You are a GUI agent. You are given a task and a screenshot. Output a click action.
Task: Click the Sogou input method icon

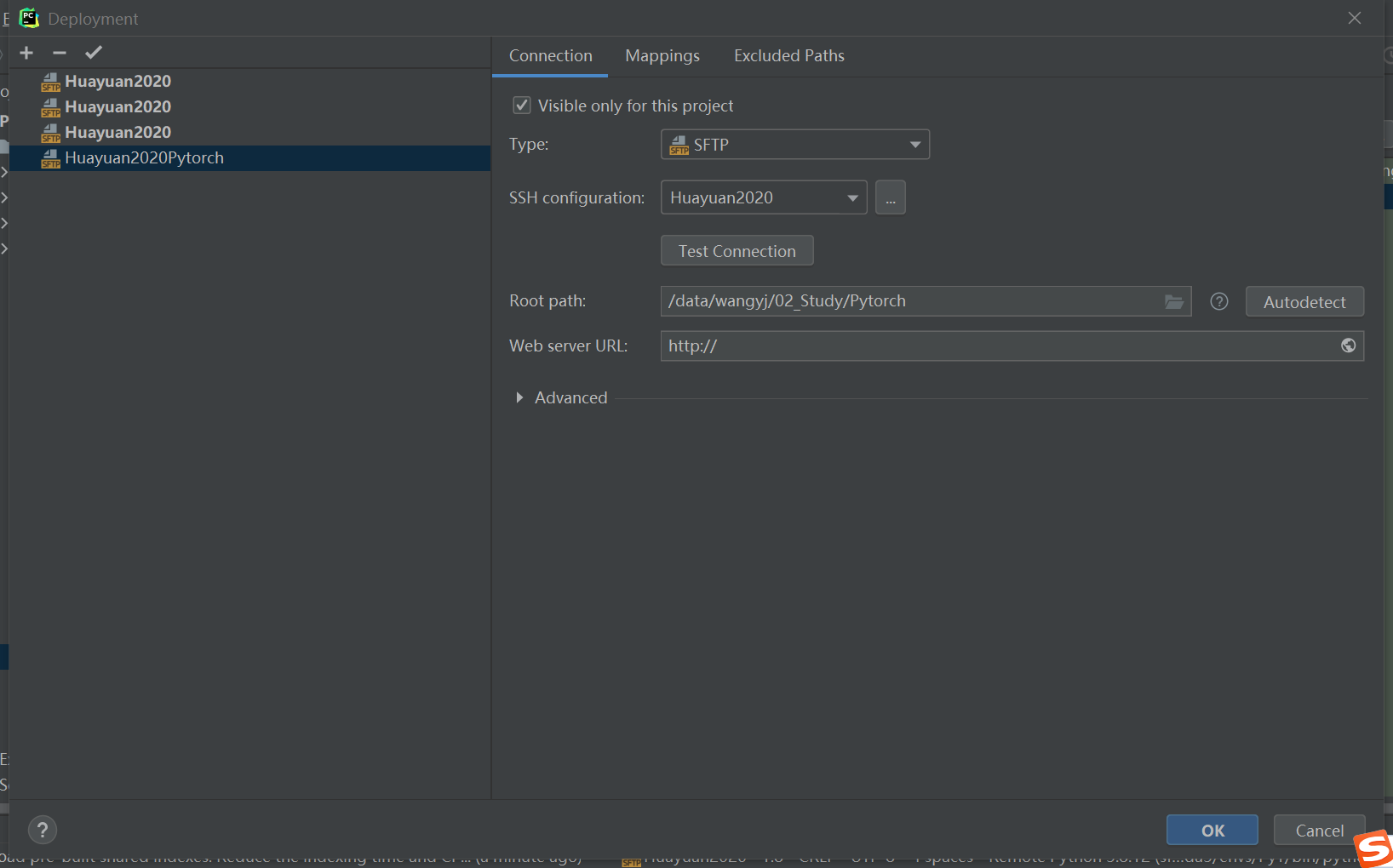[1373, 848]
